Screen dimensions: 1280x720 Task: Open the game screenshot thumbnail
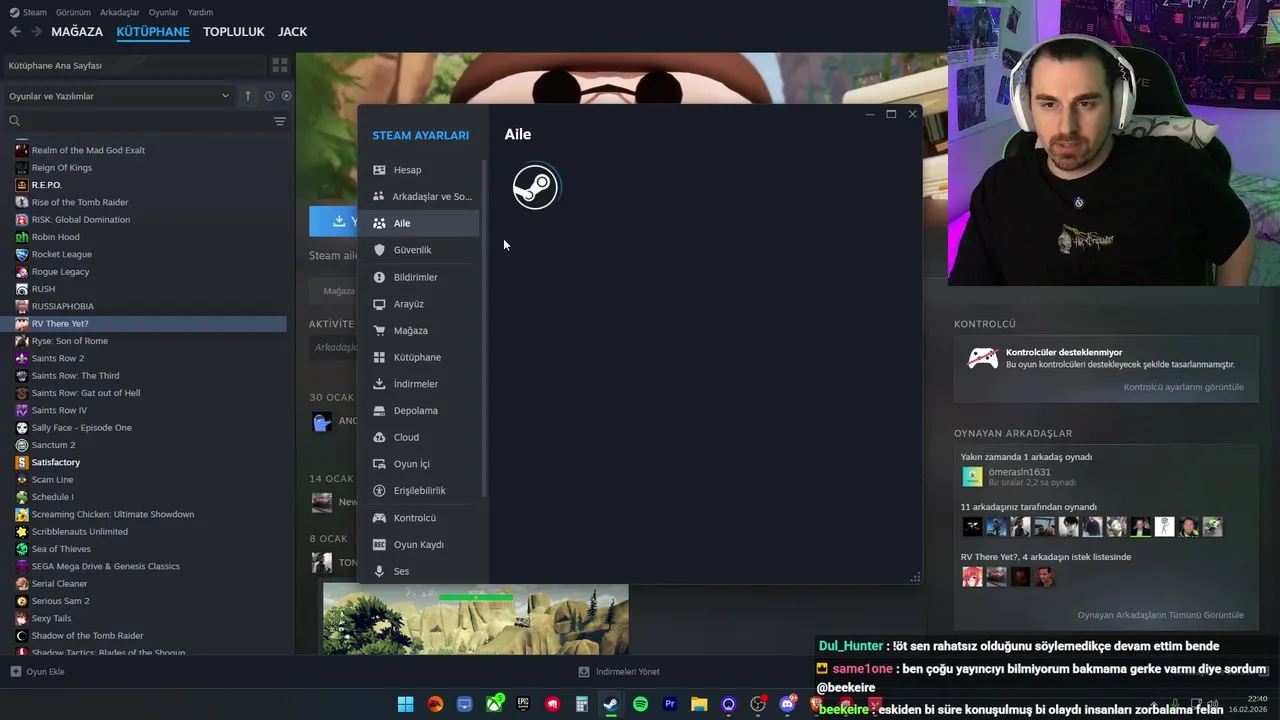(x=476, y=619)
